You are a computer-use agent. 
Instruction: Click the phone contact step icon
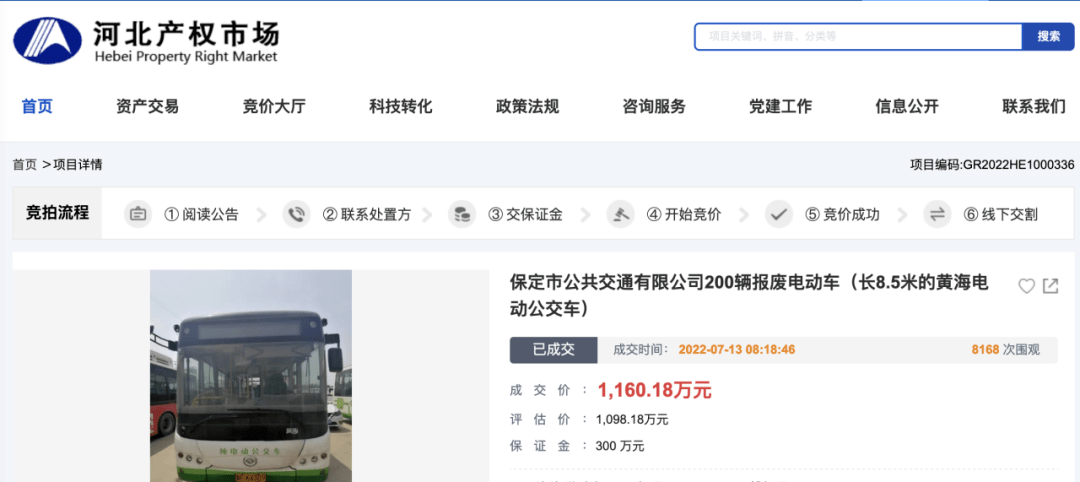296,214
